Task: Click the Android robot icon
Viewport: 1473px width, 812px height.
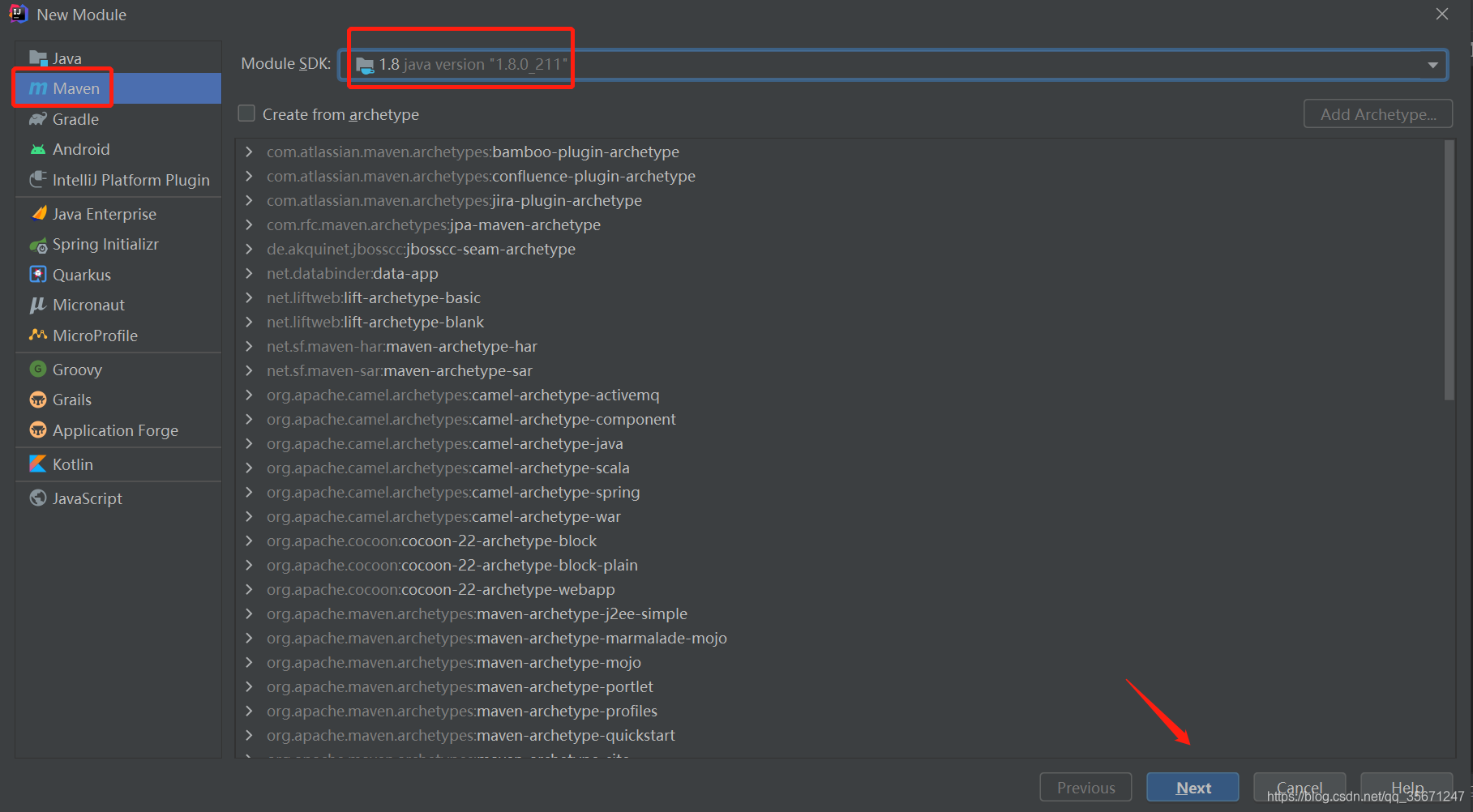Action: [38, 149]
